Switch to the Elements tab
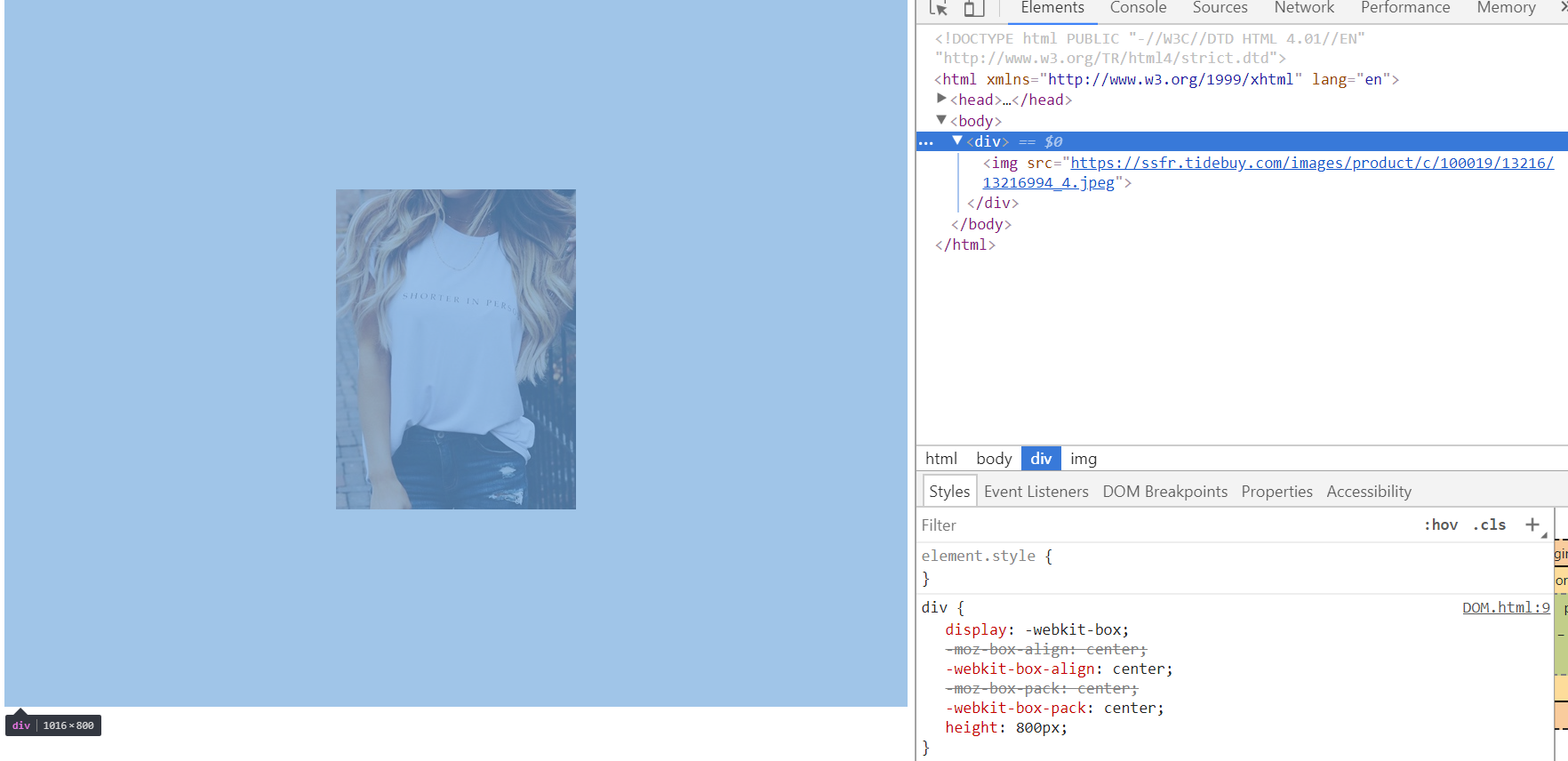1568x761 pixels. pyautogui.click(x=1052, y=8)
